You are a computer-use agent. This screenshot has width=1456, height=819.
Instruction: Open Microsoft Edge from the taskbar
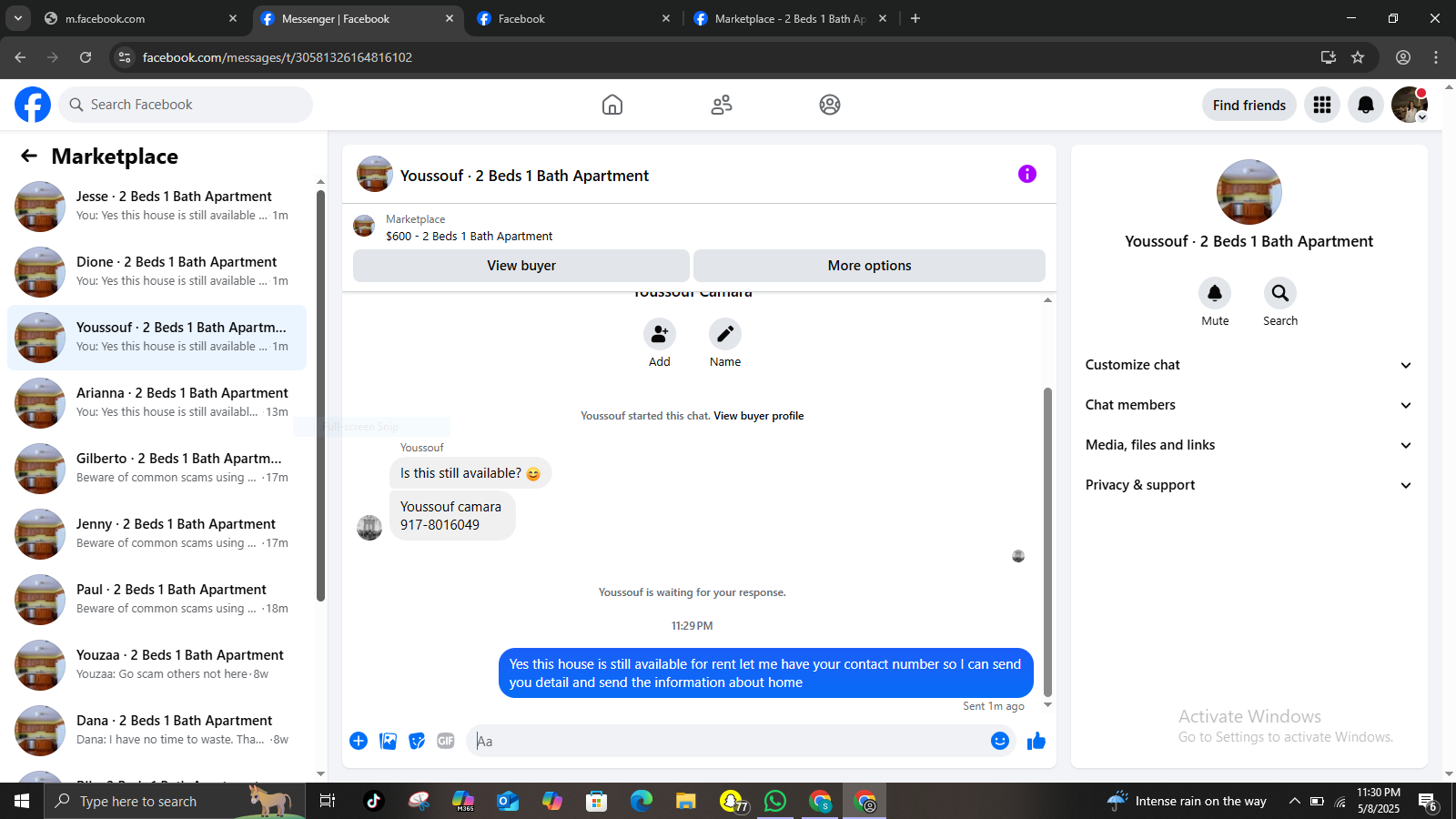click(x=642, y=801)
